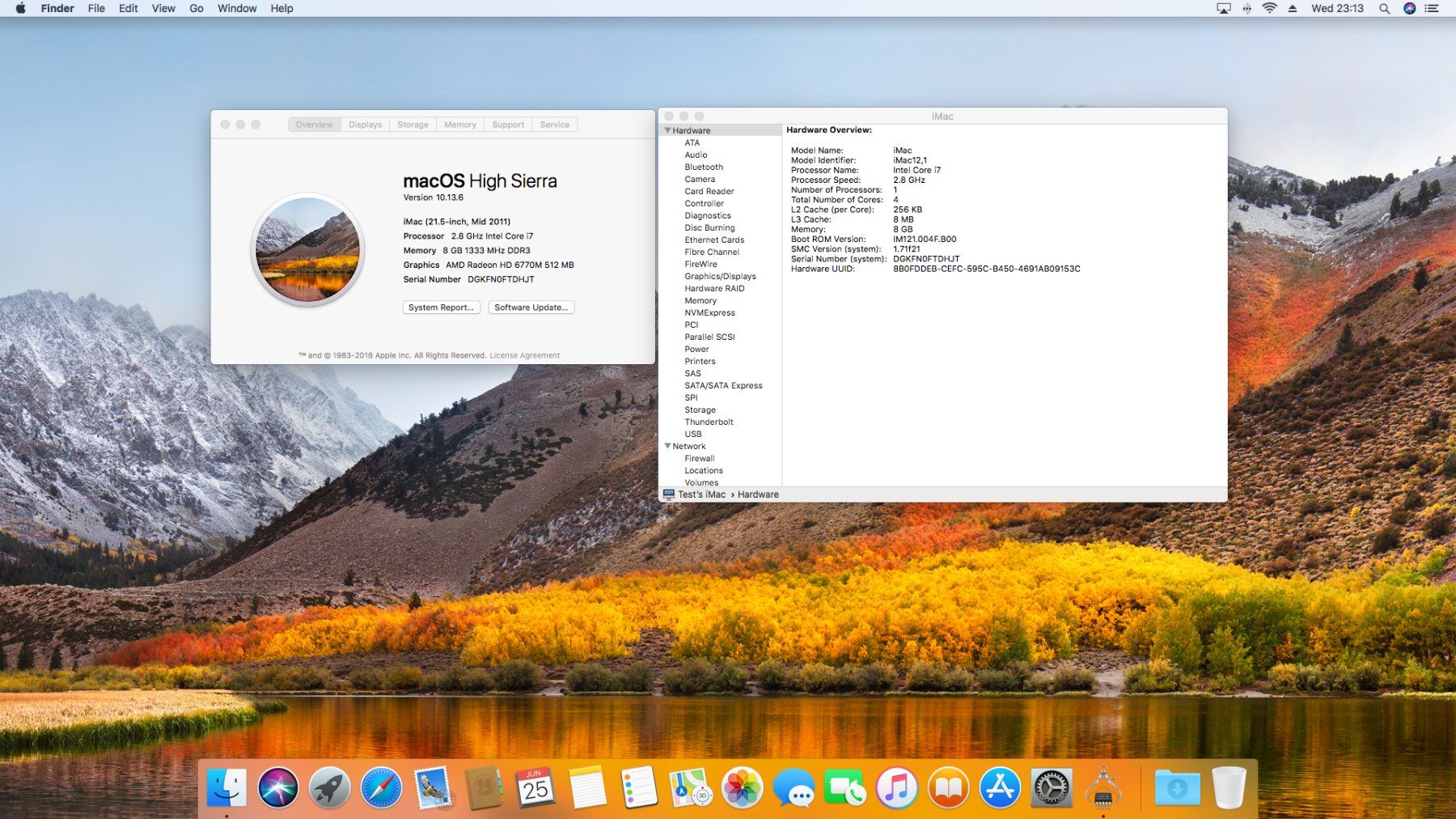Open Help menu
Screen dimensions: 1456x819
[x=281, y=8]
